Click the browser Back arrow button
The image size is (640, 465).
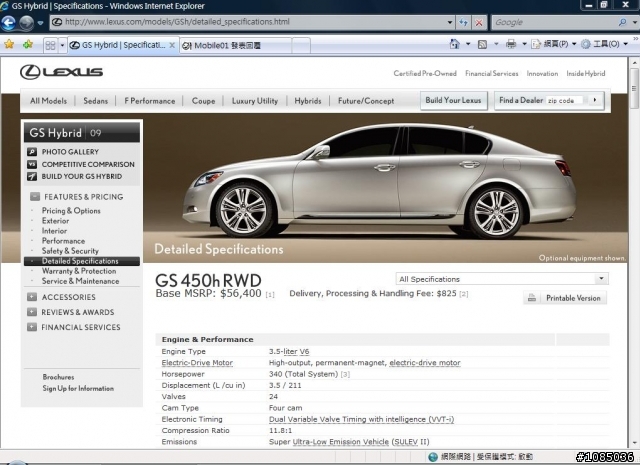8,22
